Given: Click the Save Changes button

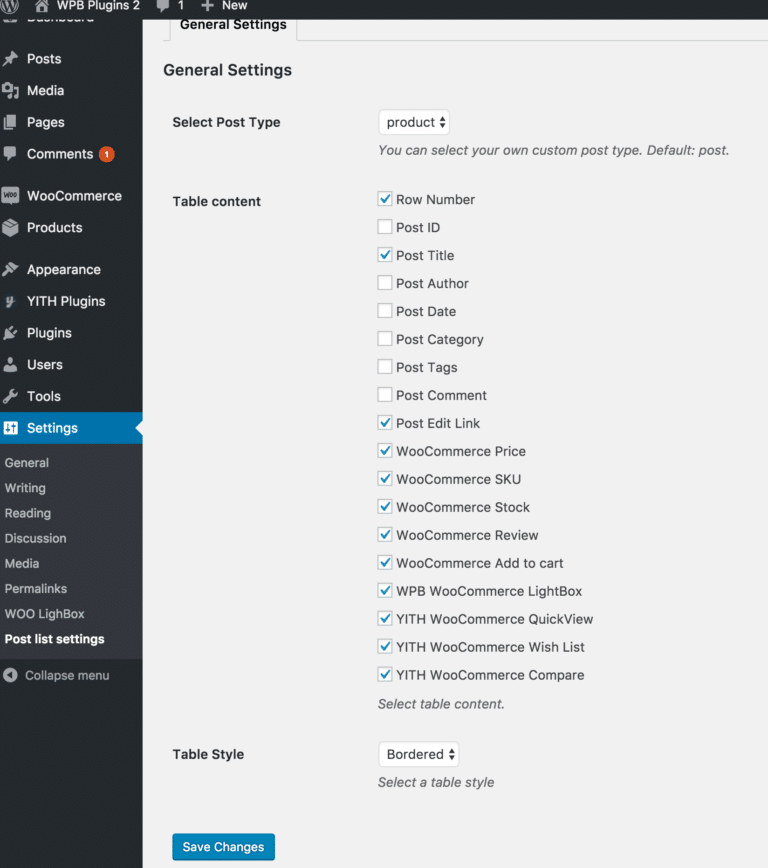Looking at the screenshot, I should click(x=223, y=847).
